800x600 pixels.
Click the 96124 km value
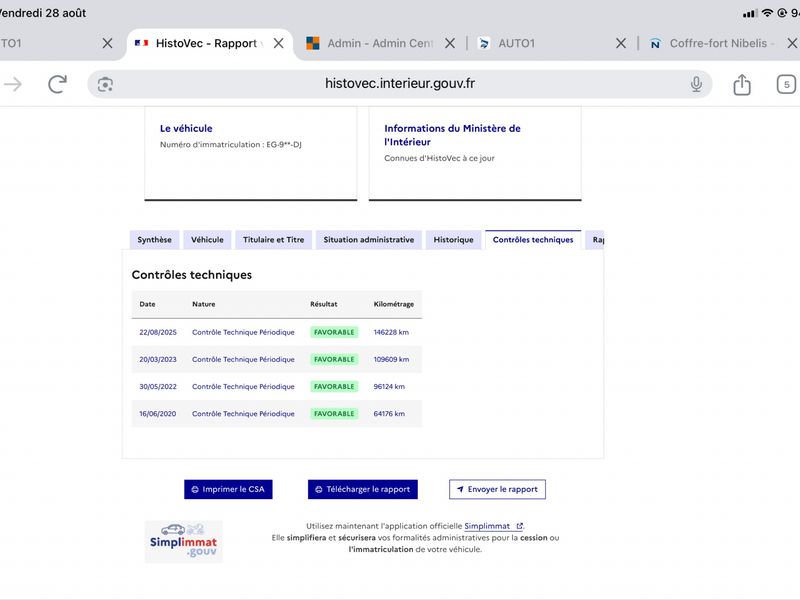pos(389,387)
